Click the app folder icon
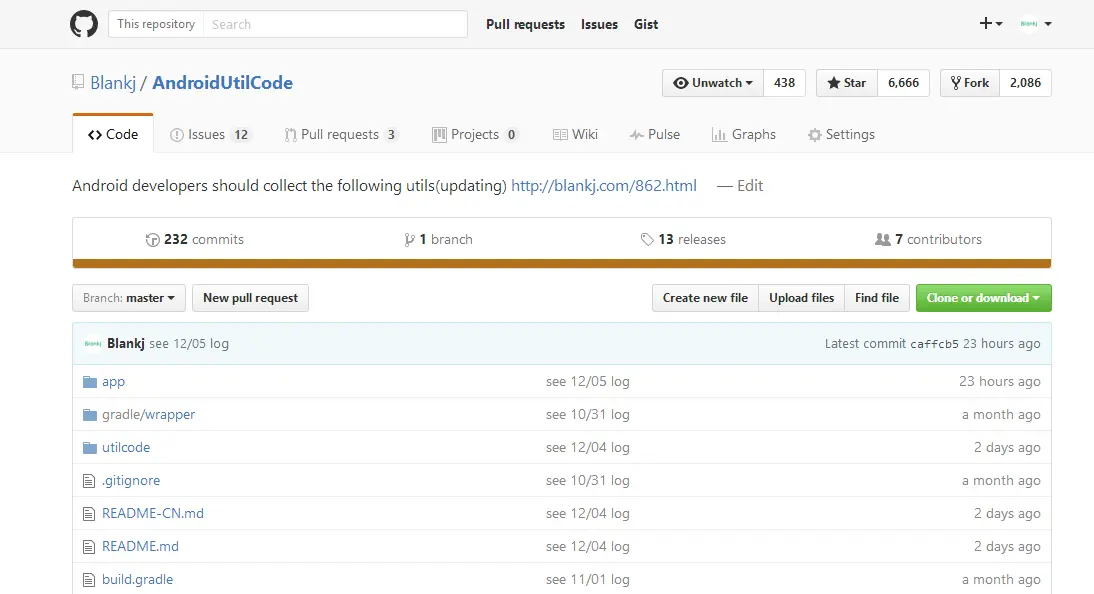This screenshot has width=1094, height=594. click(90, 382)
